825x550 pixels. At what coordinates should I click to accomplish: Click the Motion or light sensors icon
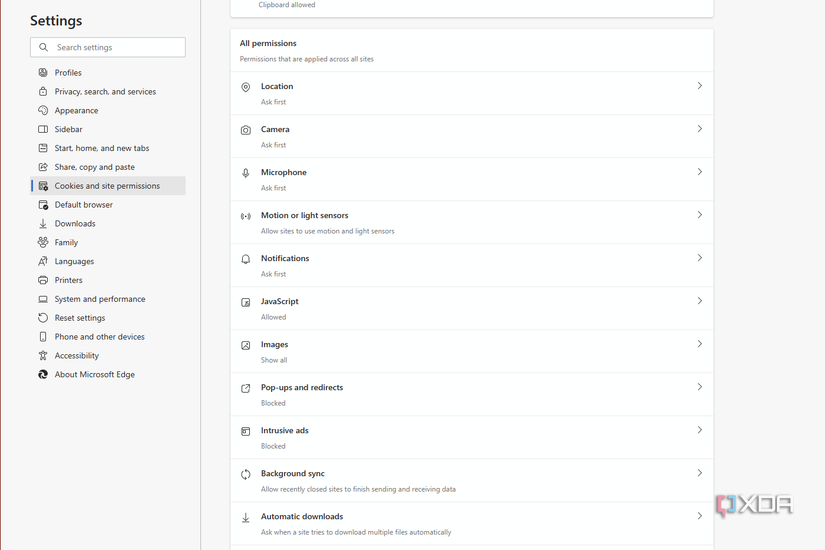tap(246, 216)
